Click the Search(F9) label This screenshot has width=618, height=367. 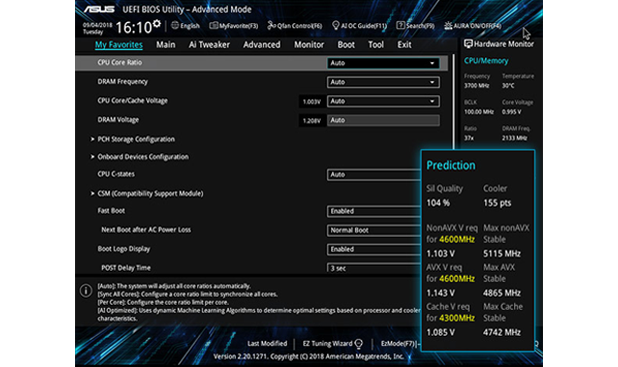tap(420, 26)
